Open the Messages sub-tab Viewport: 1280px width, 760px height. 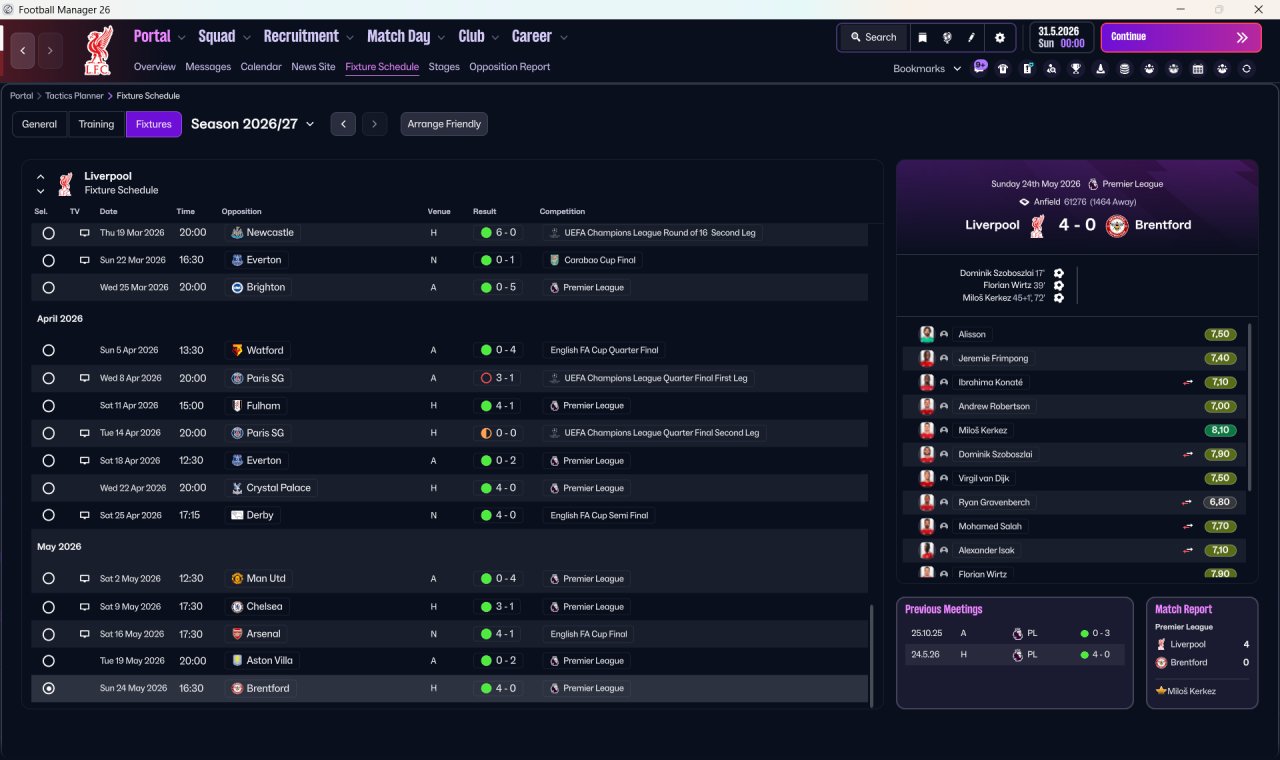(208, 67)
